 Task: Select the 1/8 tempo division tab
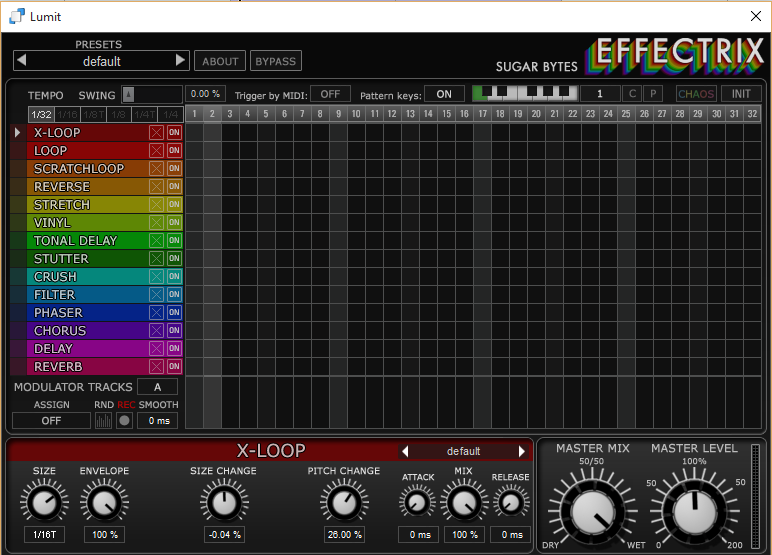[x=120, y=114]
